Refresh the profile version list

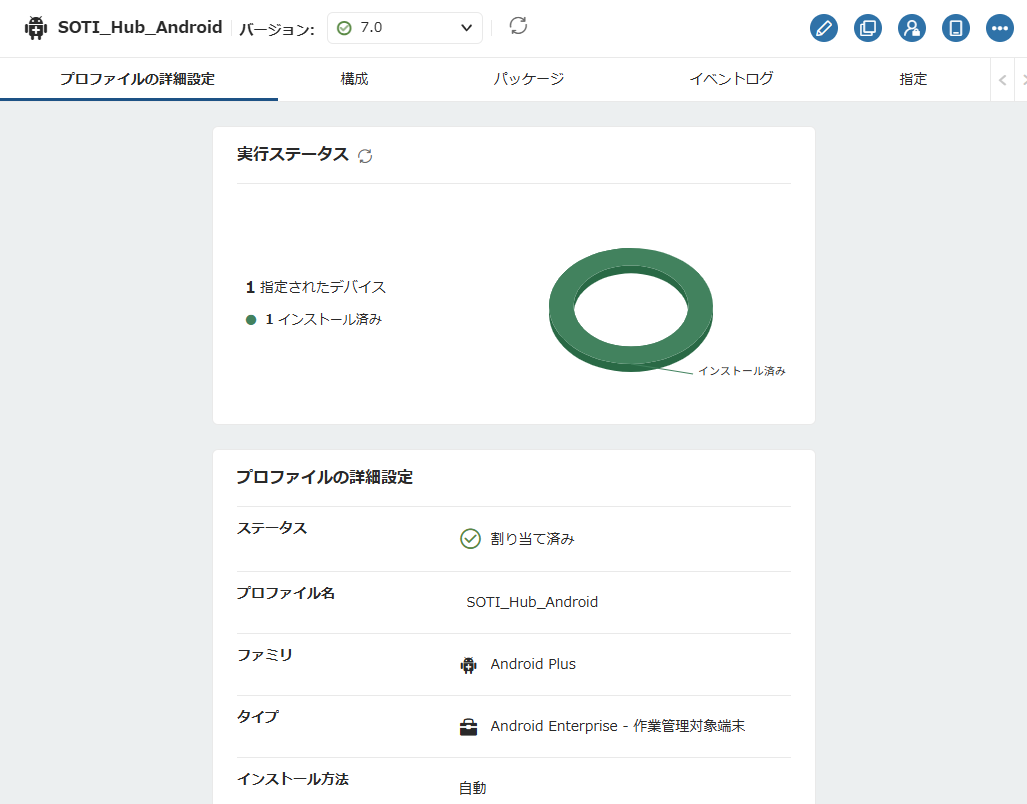[518, 26]
